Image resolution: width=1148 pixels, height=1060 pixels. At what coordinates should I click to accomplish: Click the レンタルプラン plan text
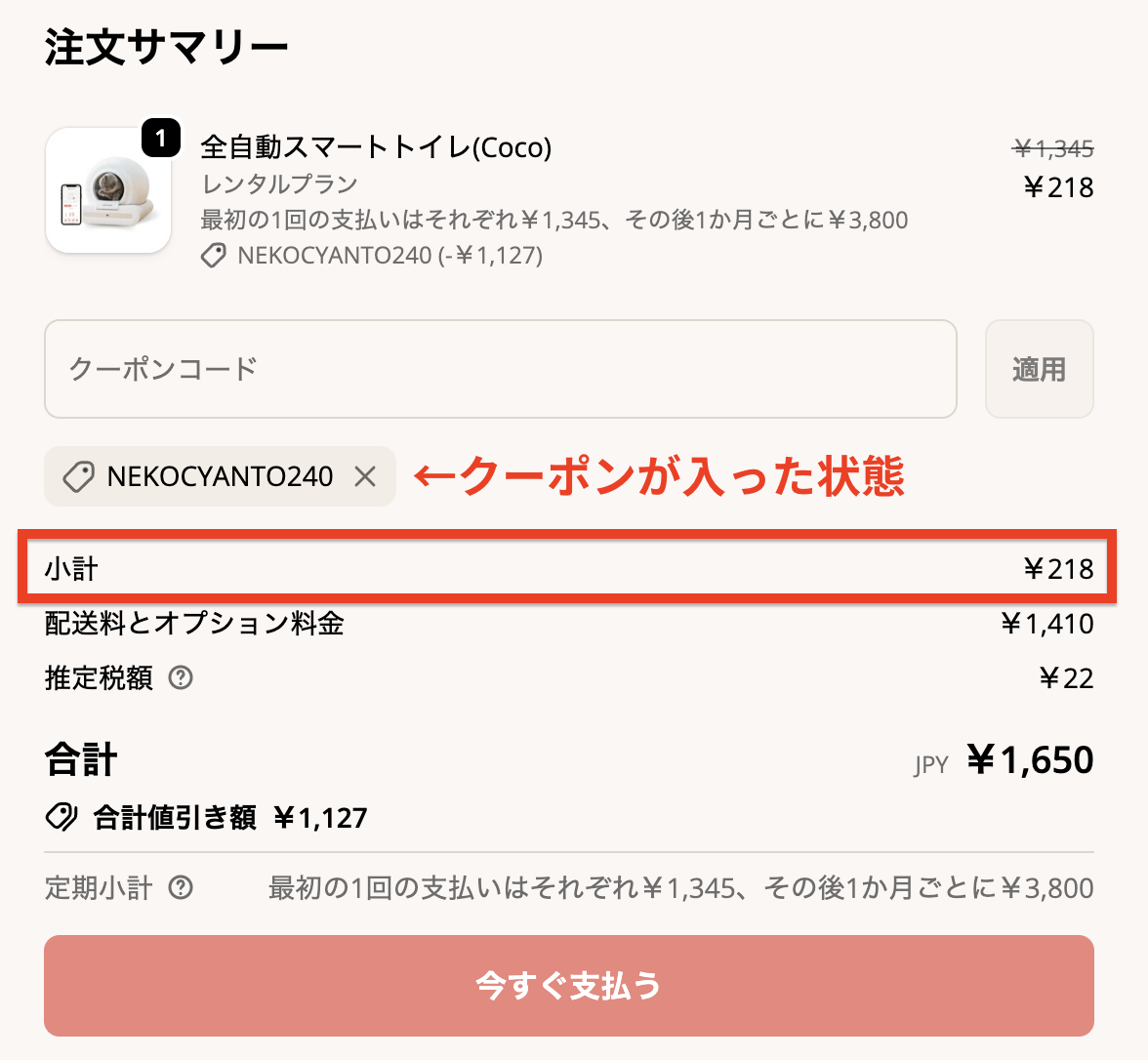pyautogui.click(x=279, y=183)
